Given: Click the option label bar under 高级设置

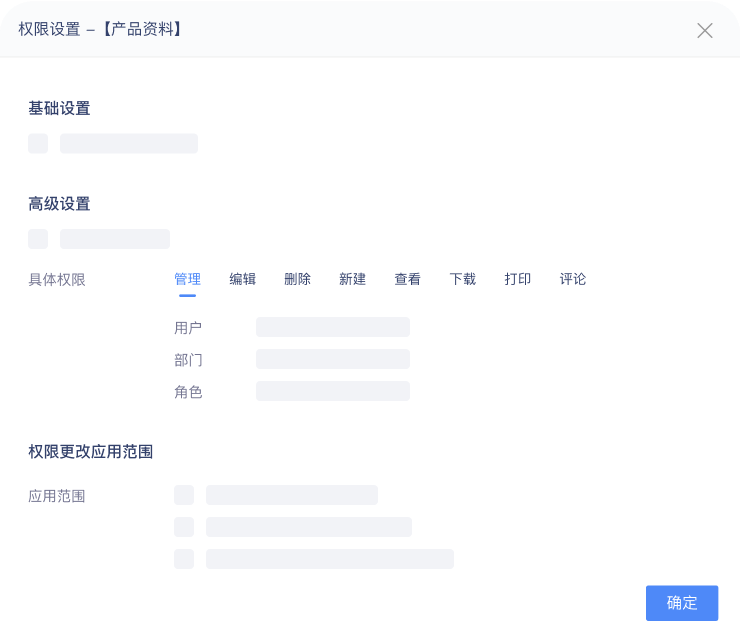Looking at the screenshot, I should tap(115, 239).
